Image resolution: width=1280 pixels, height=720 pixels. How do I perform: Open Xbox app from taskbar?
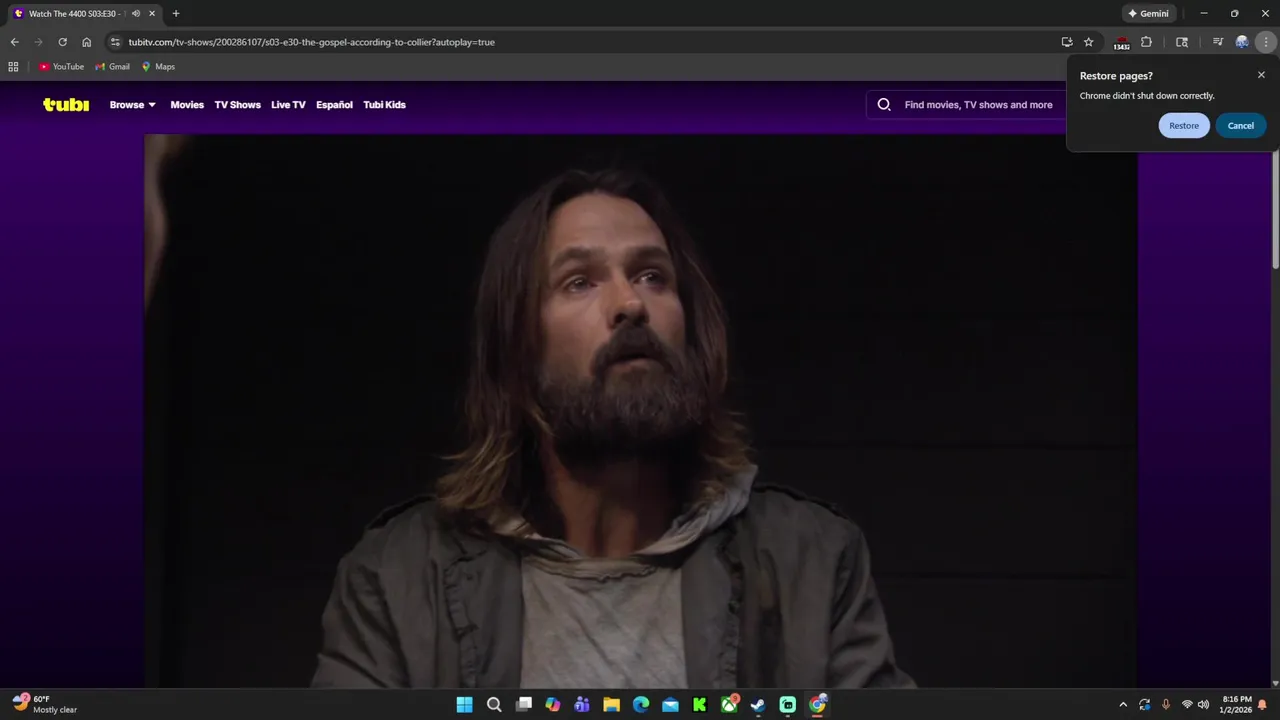[x=730, y=705]
